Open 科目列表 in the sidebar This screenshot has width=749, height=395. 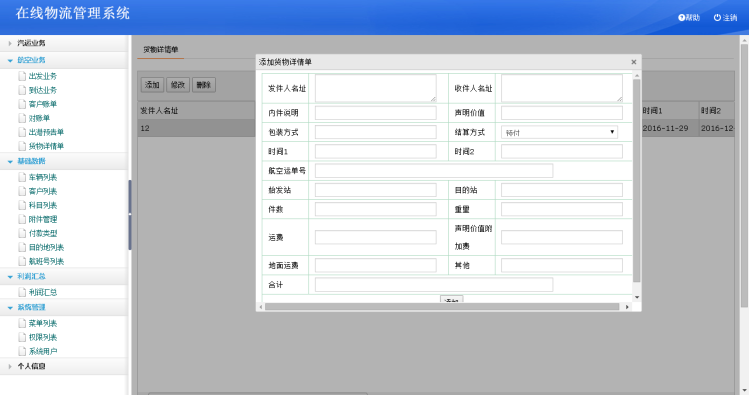(43, 205)
